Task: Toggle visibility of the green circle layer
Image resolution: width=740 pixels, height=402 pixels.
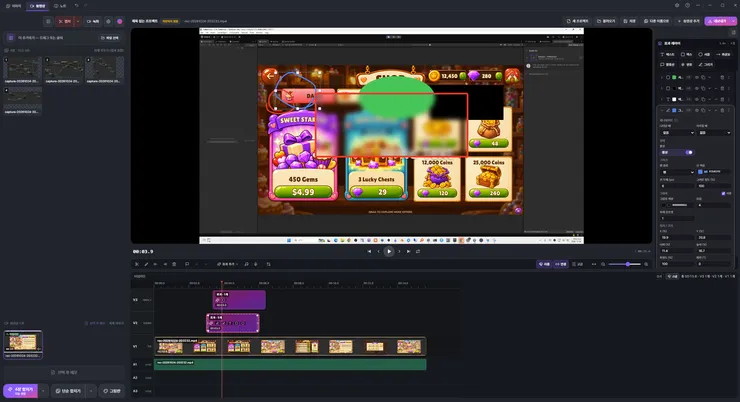Action: 697,77
